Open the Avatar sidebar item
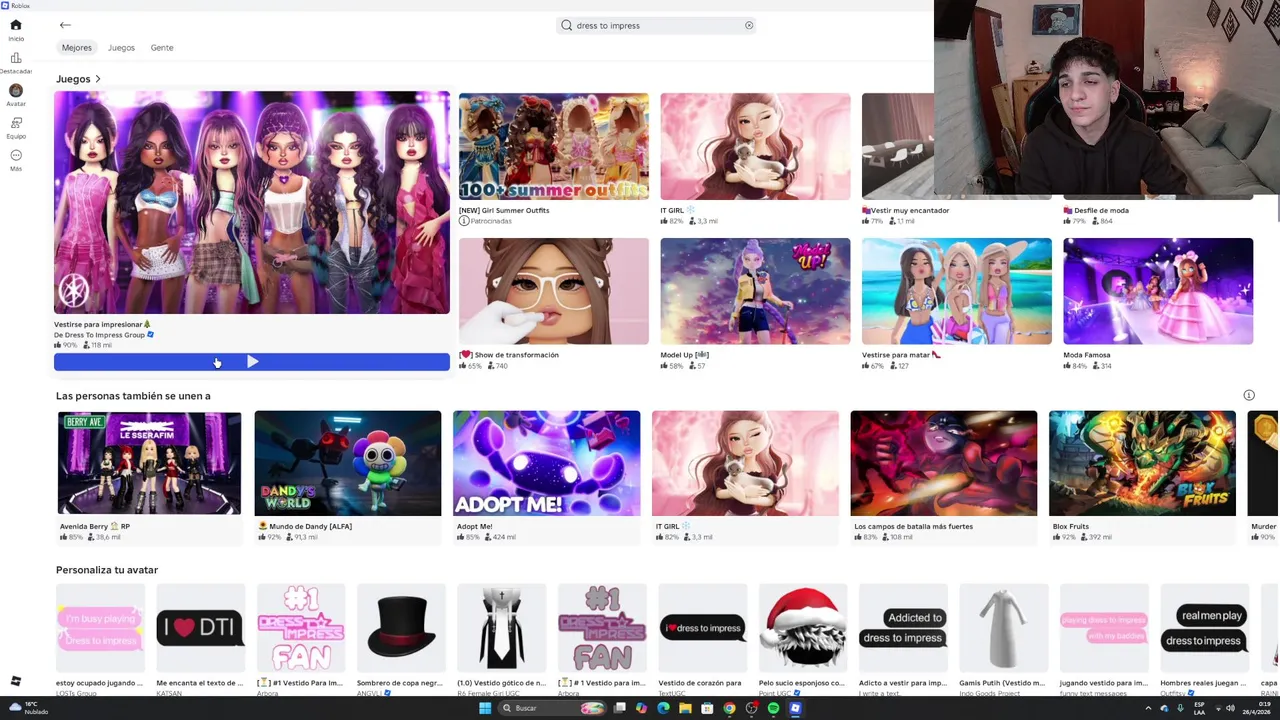Screen dimensions: 1280x720 16,95
